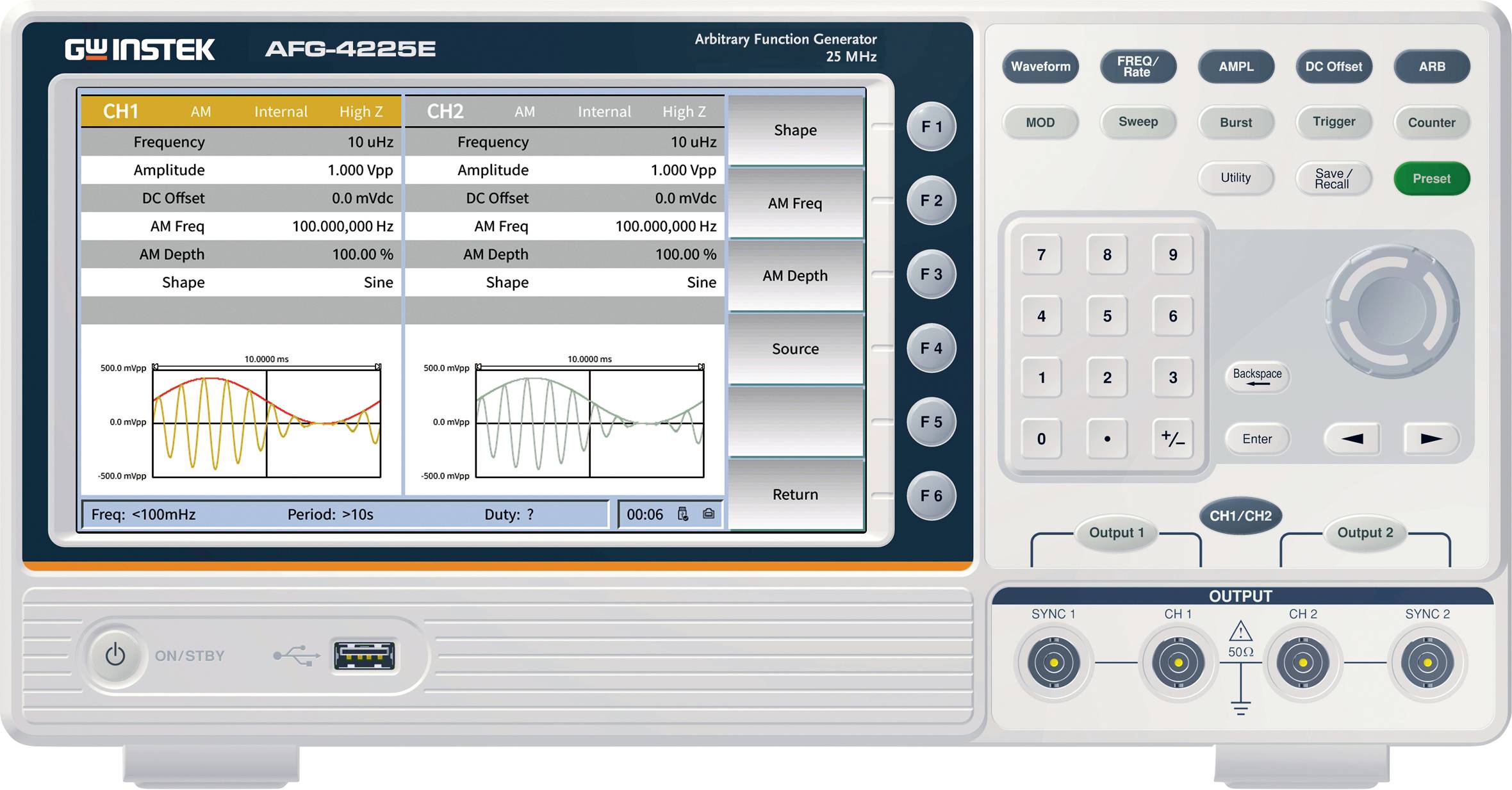Select the Waveform function key
The width and height of the screenshot is (1512, 790).
(1040, 66)
